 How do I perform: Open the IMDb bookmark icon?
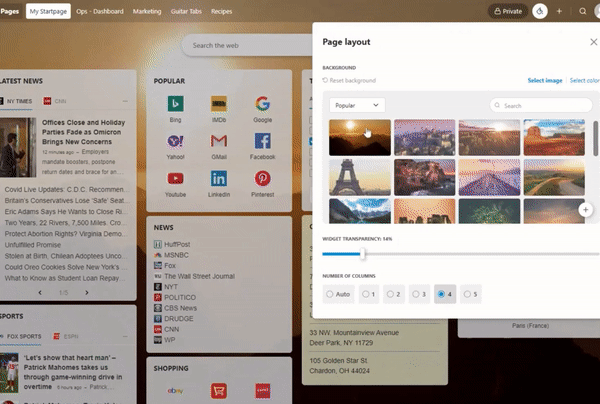click(219, 104)
